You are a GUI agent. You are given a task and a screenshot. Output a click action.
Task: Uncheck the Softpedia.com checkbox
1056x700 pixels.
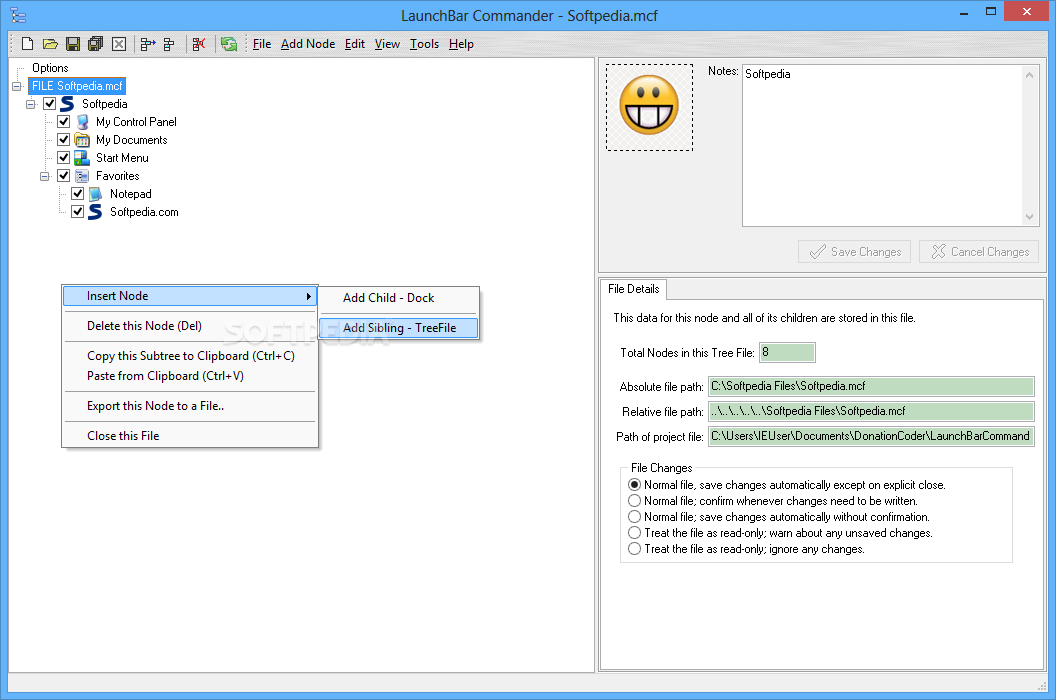77,212
